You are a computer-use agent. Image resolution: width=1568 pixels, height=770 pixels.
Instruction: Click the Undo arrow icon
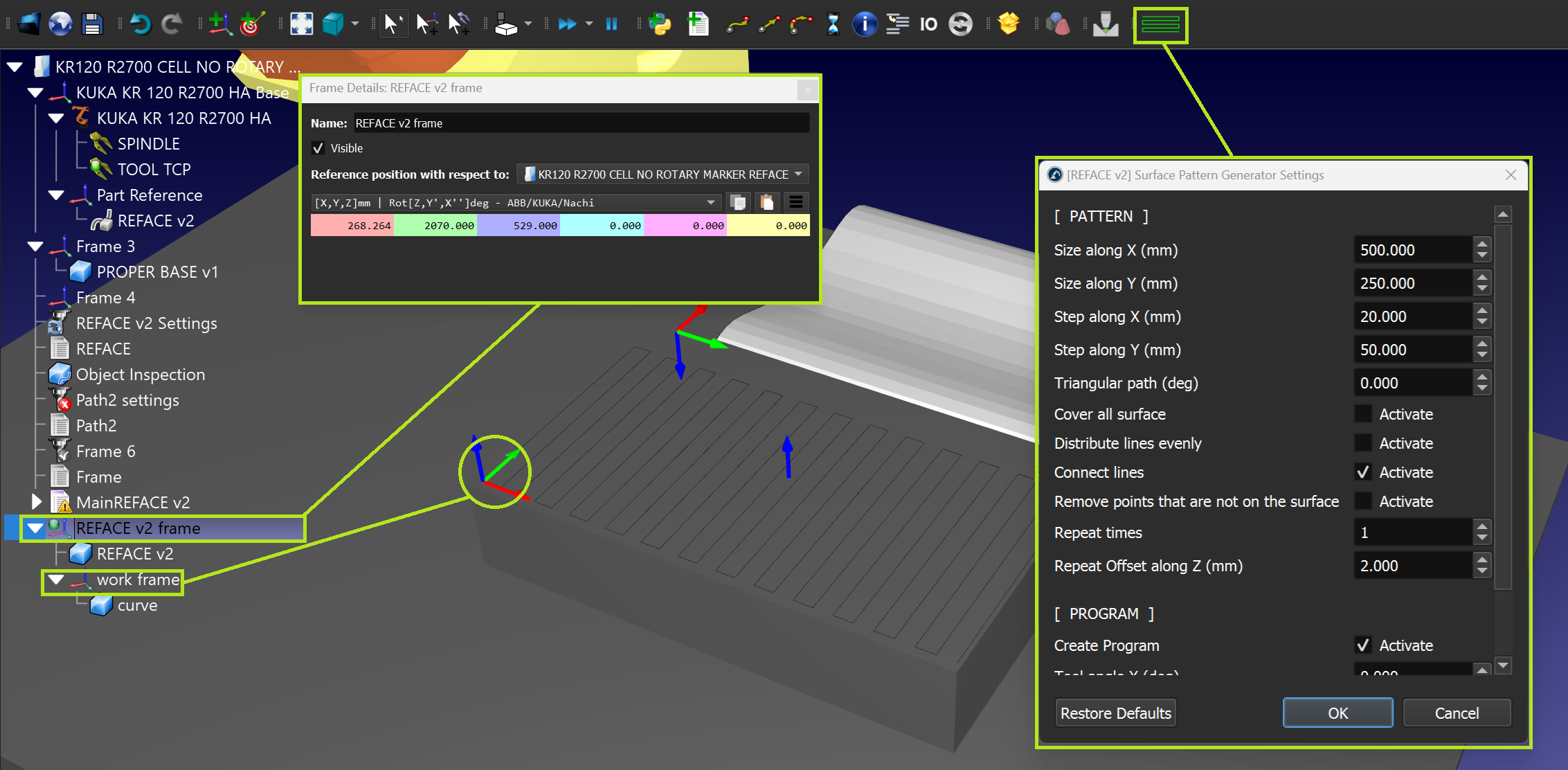point(140,25)
